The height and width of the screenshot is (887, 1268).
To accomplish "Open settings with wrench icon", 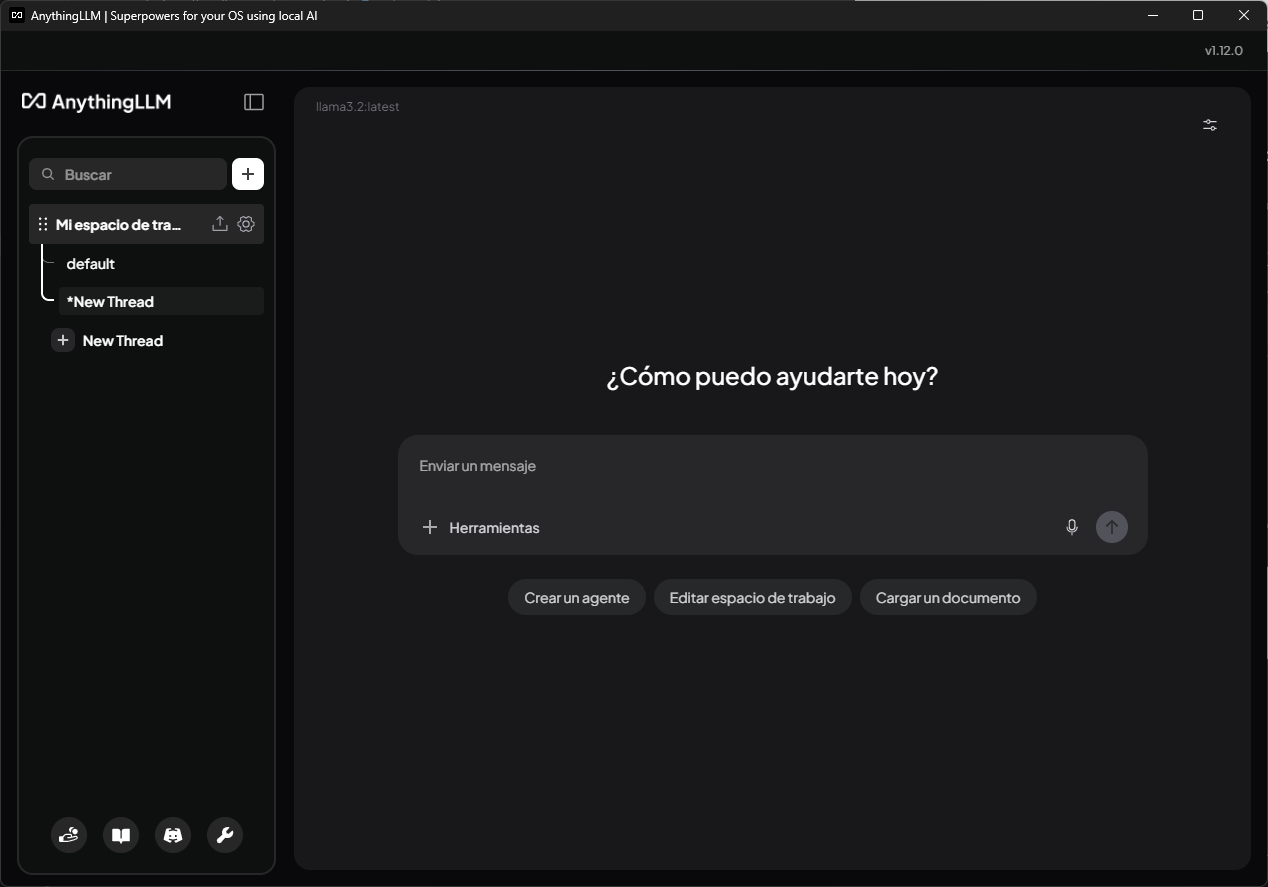I will pyautogui.click(x=225, y=835).
